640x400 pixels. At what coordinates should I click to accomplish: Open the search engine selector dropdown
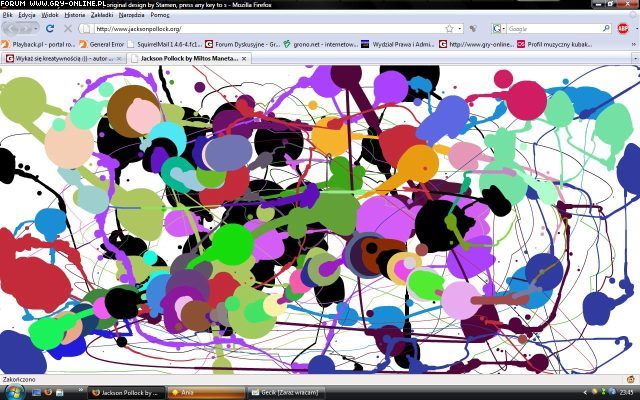click(499, 29)
